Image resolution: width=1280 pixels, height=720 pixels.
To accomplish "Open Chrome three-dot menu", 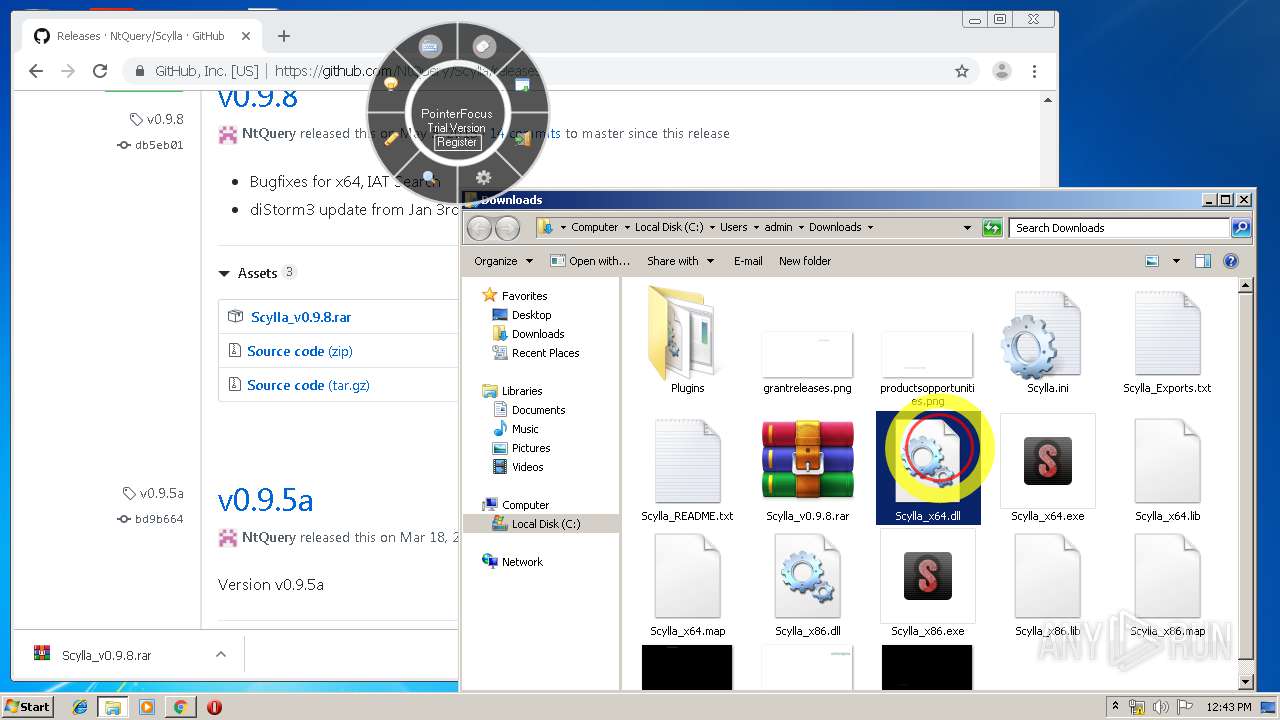I will coord(1034,71).
